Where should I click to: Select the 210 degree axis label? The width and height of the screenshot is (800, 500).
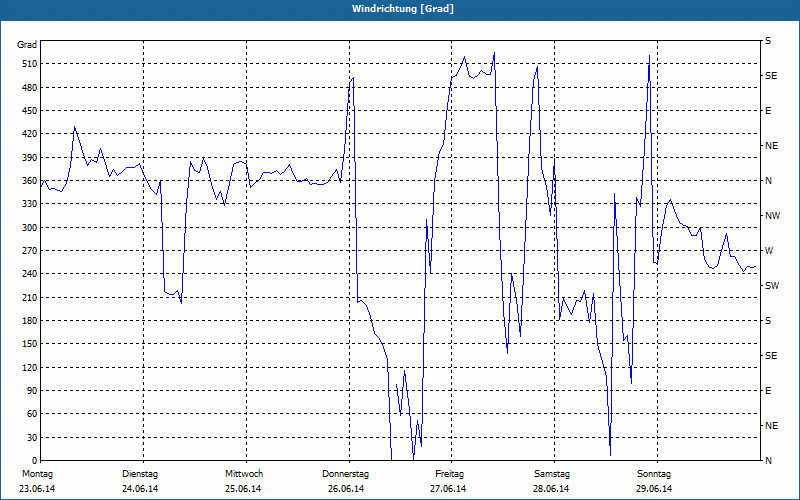(x=30, y=297)
